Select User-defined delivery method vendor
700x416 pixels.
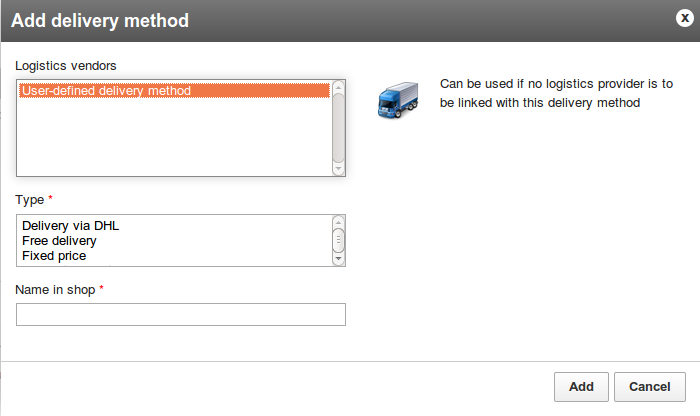[x=175, y=91]
